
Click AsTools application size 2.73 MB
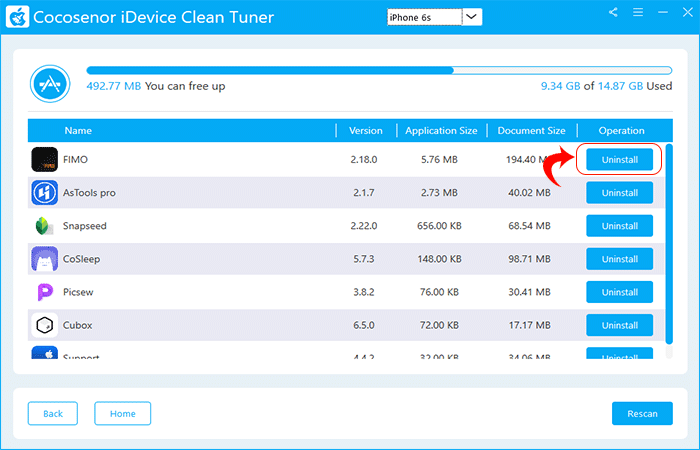point(439,192)
